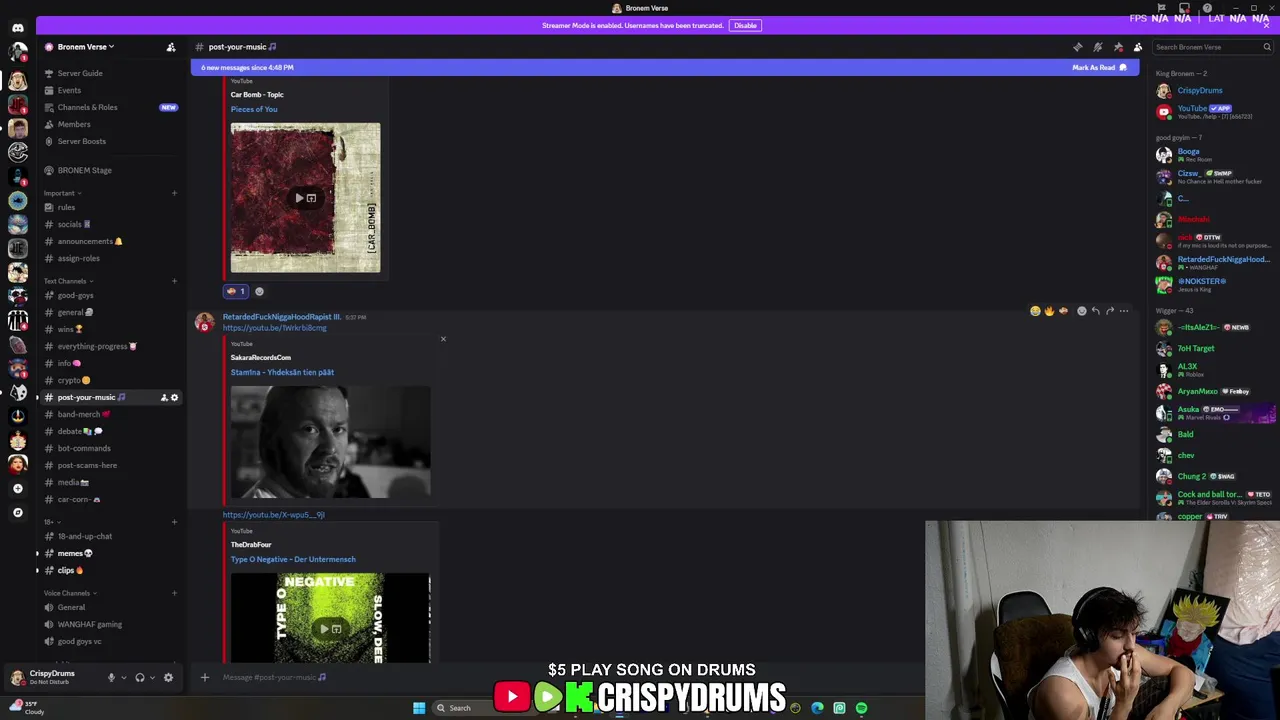Click the search magnifier icon

[x=1266, y=47]
